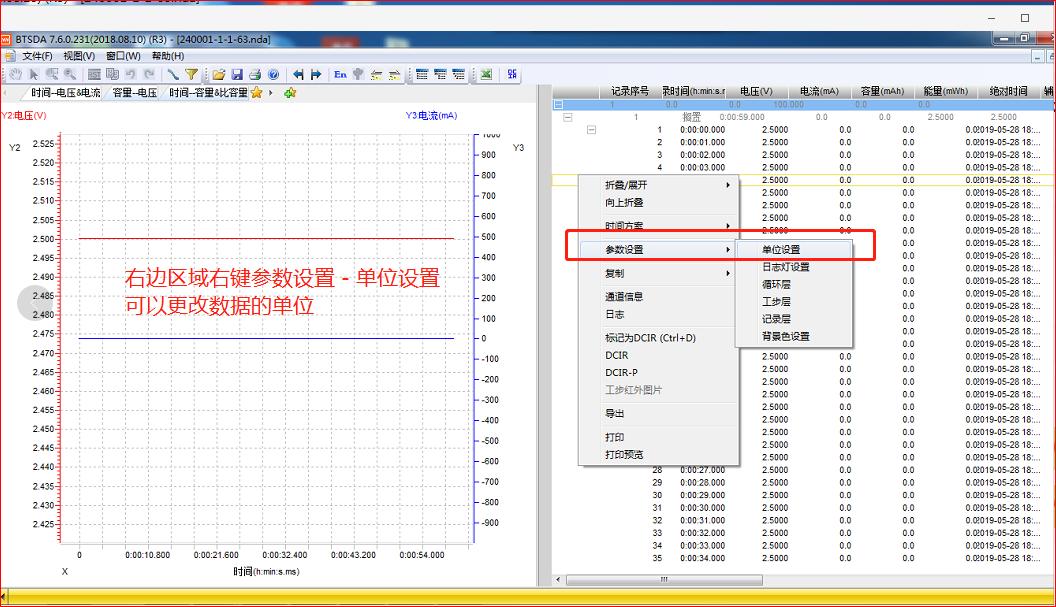Select 循环层 in submenu
The height and width of the screenshot is (607, 1056).
click(x=794, y=284)
